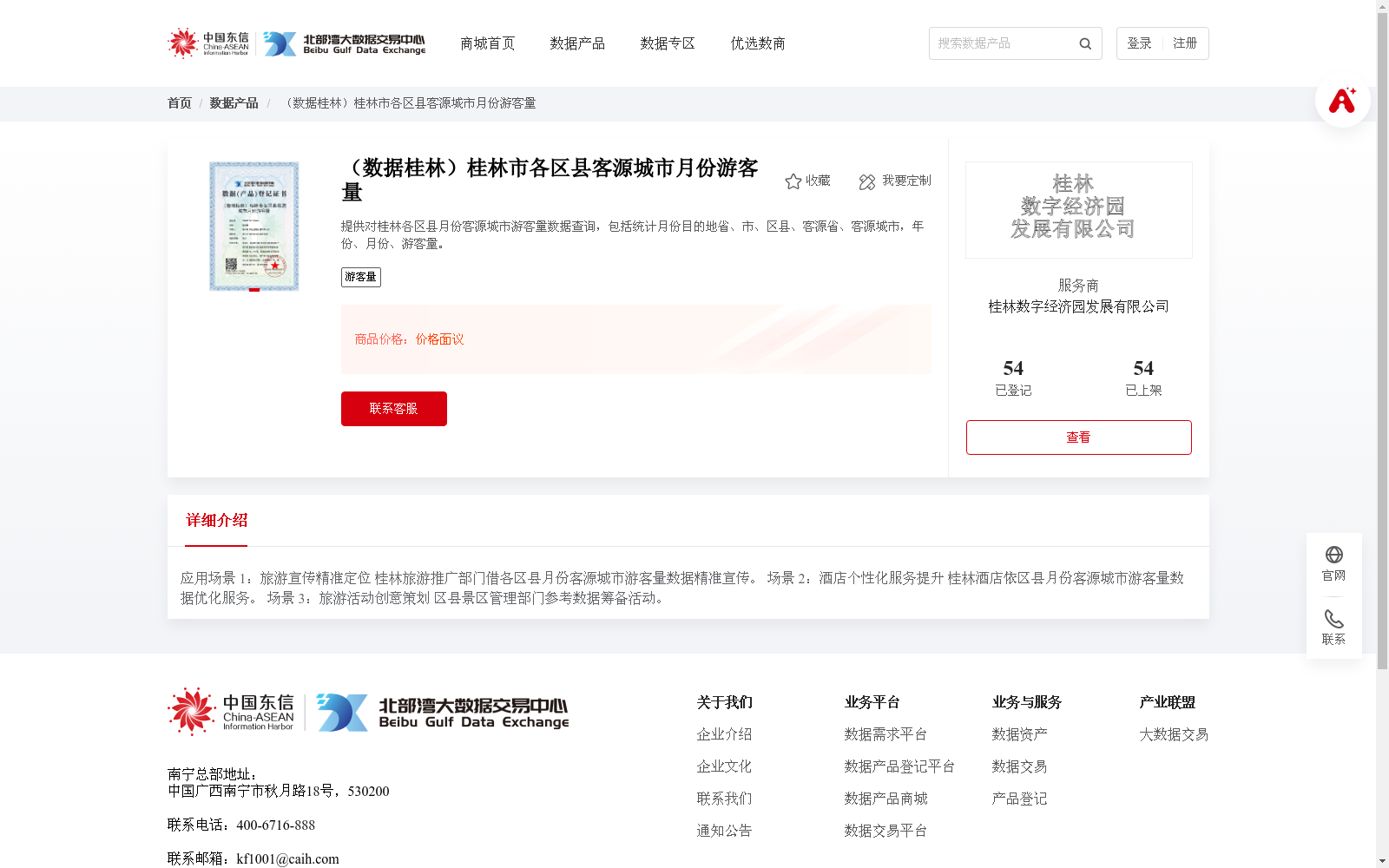Click the 游客量 tag
The height and width of the screenshot is (868, 1389).
click(x=361, y=277)
